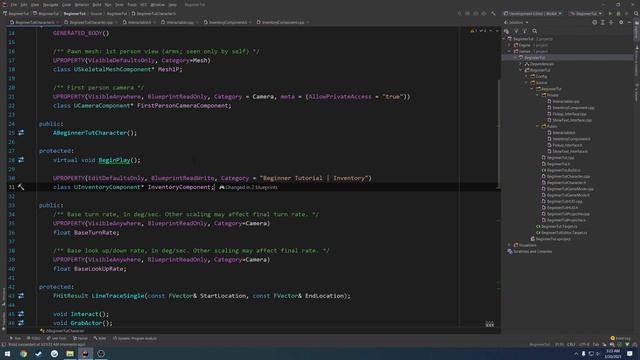The width and height of the screenshot is (640, 360).
Task: Open the TODO tool window button
Action: pyautogui.click(x=33, y=338)
